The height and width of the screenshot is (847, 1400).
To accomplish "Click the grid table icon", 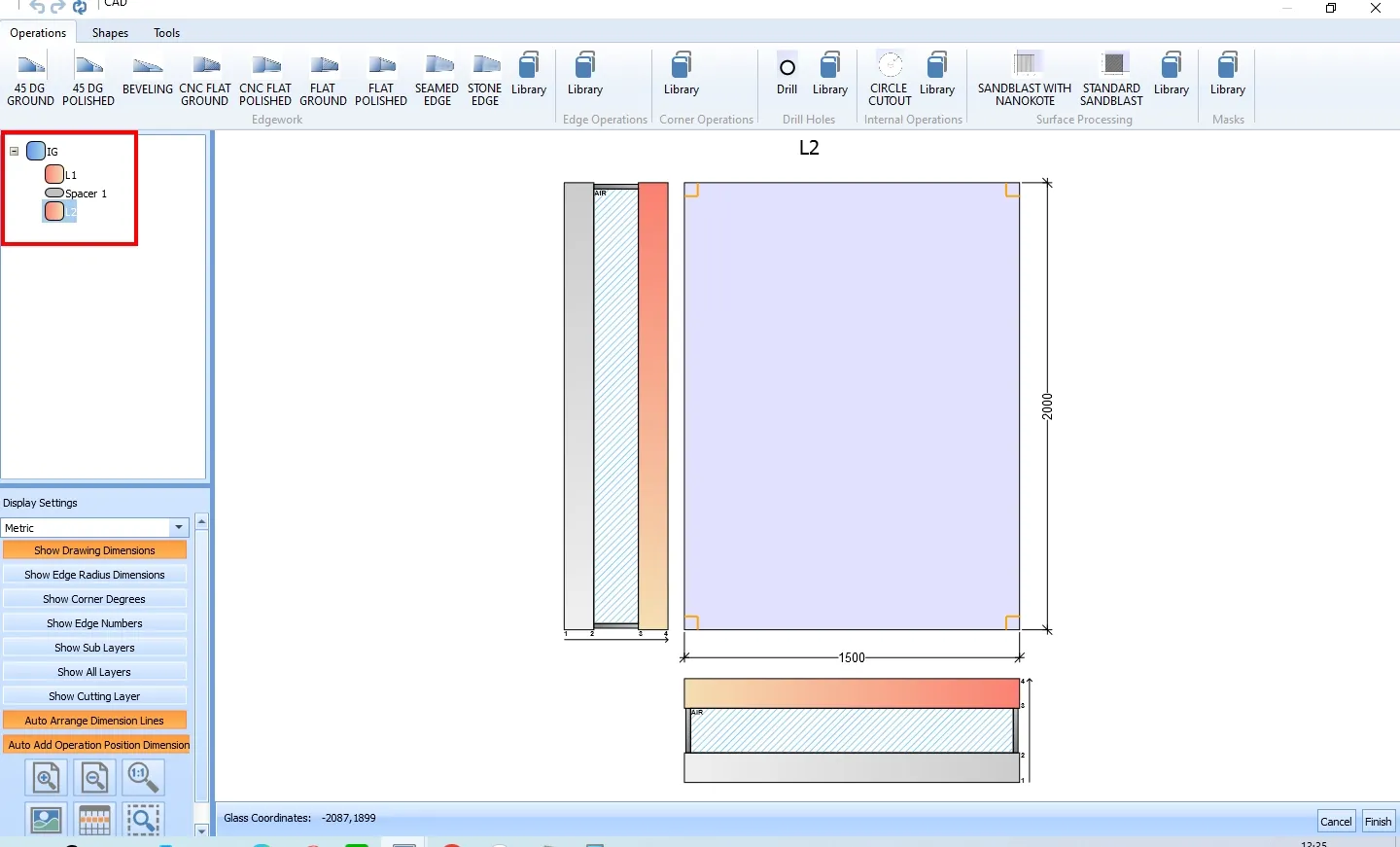I will coord(94,820).
